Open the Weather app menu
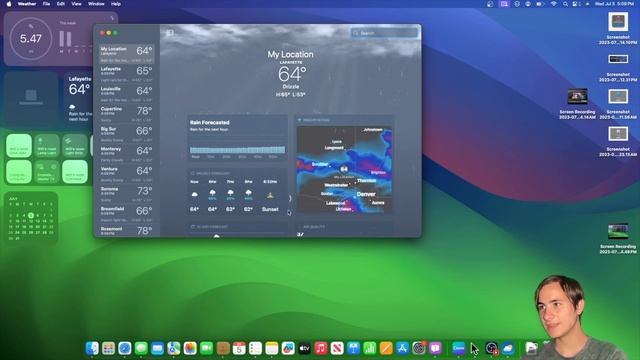Image resolution: width=640 pixels, height=360 pixels. pyautogui.click(x=27, y=4)
